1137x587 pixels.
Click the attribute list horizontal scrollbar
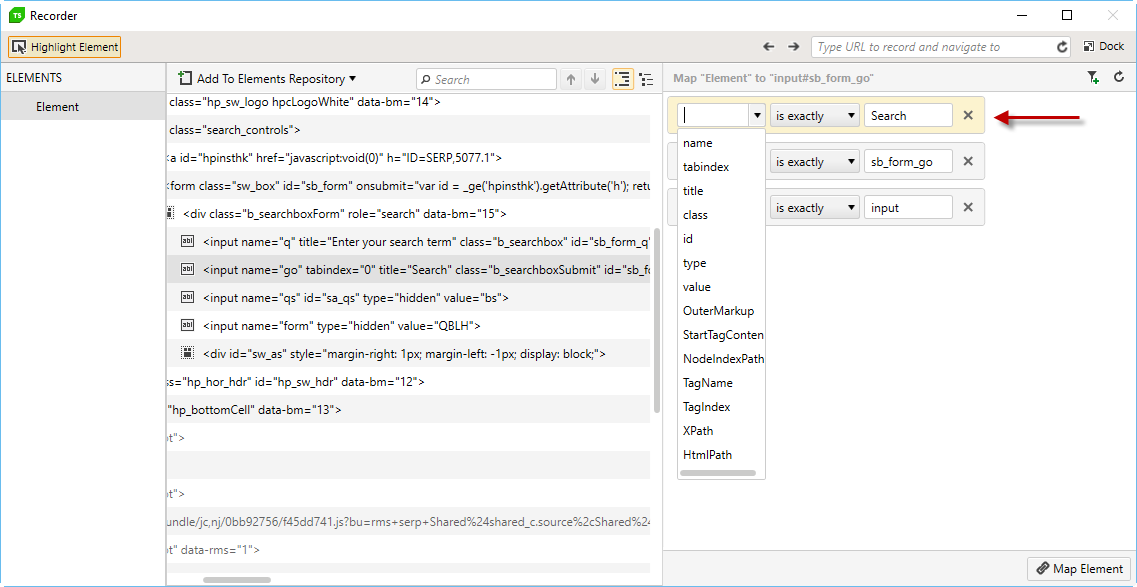pos(718,473)
